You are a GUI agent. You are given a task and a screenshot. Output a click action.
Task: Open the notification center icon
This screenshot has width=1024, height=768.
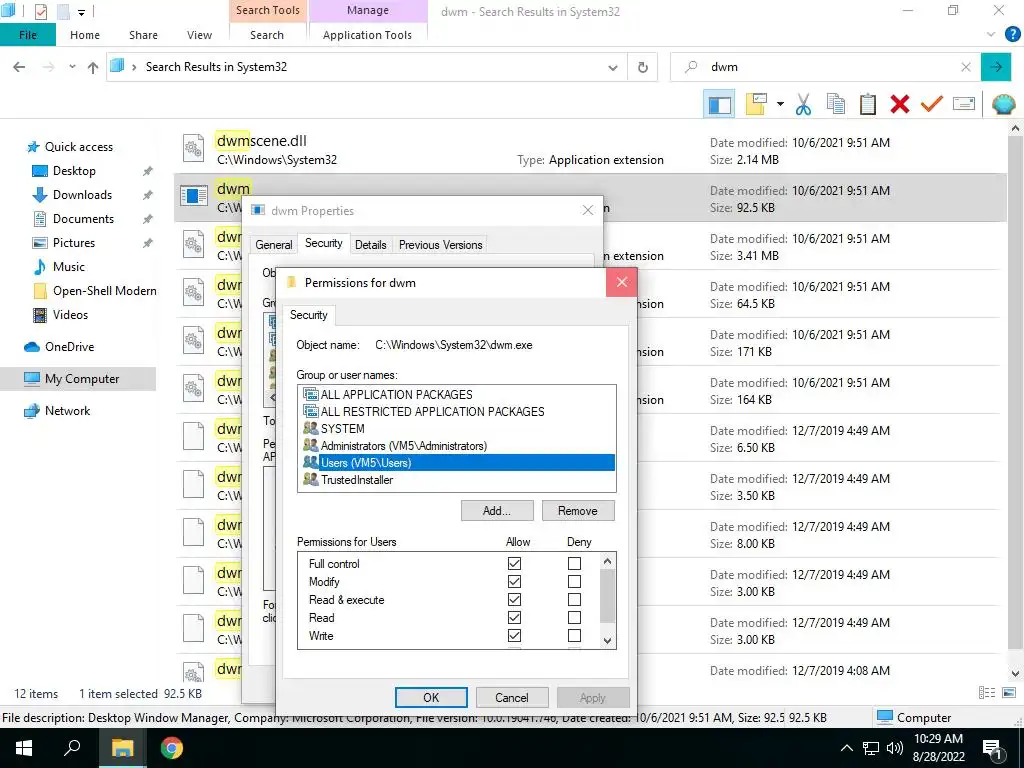coord(991,749)
